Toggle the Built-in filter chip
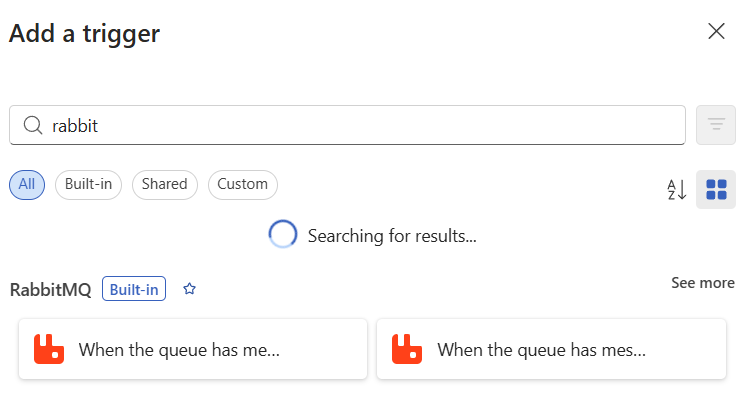Image resolution: width=750 pixels, height=413 pixels. 89,184
